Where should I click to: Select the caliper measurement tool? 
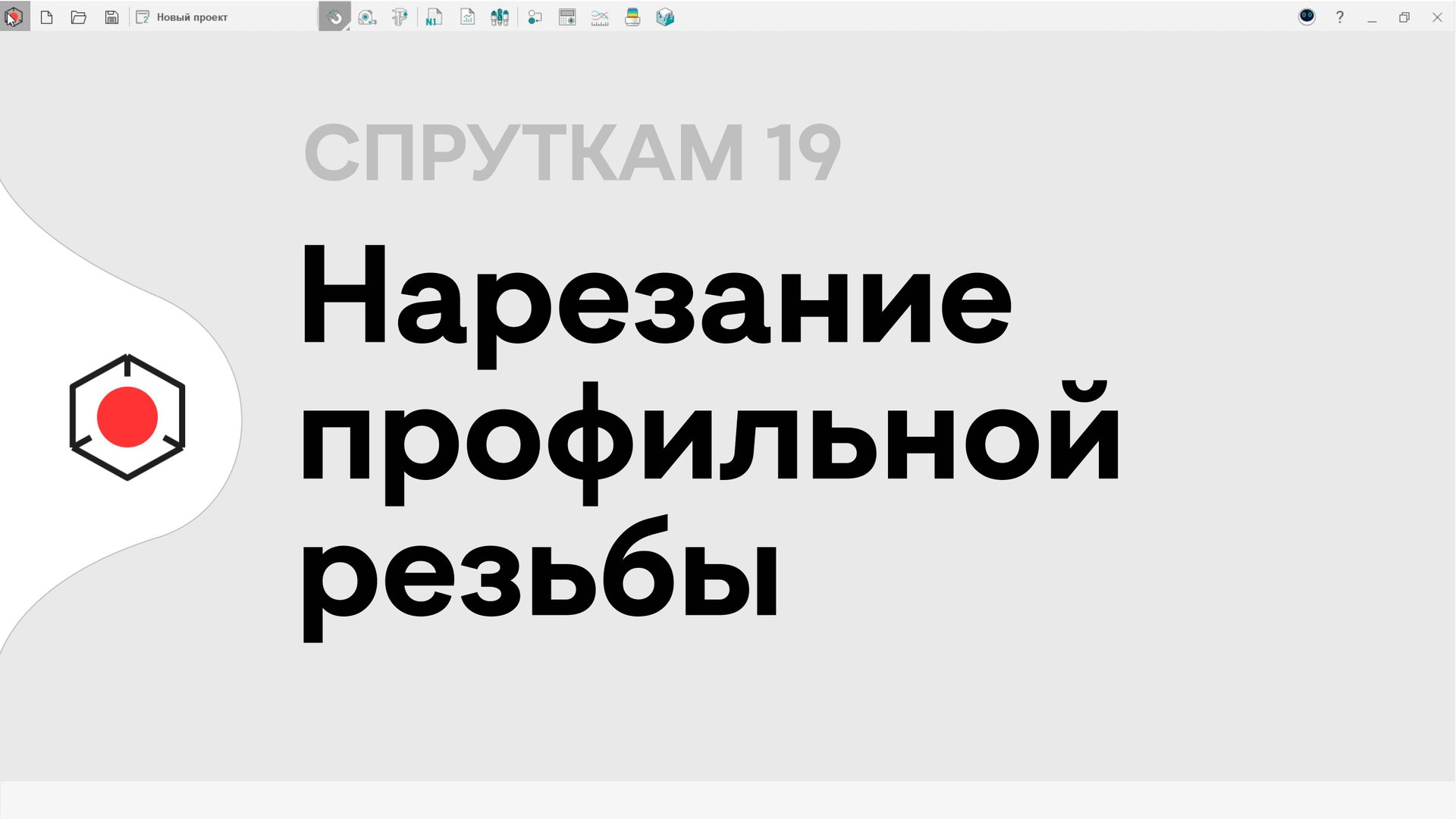coord(401,17)
